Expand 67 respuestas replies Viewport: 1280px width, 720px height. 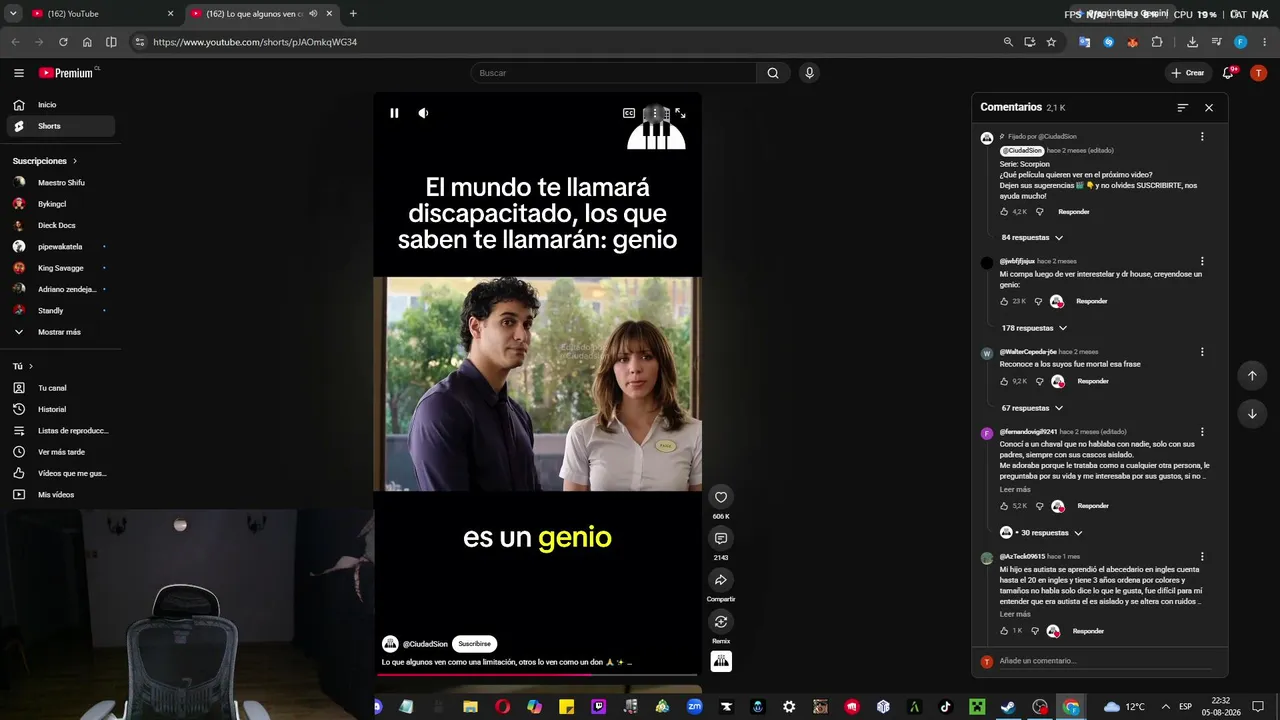(1032, 408)
